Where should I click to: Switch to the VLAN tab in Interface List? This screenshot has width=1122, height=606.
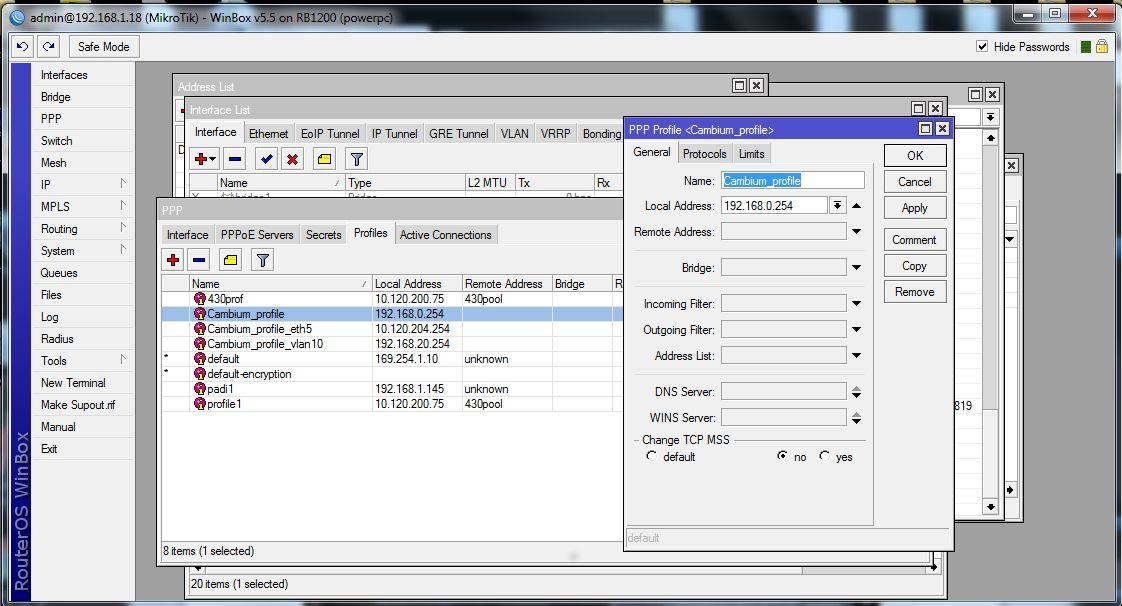point(514,134)
